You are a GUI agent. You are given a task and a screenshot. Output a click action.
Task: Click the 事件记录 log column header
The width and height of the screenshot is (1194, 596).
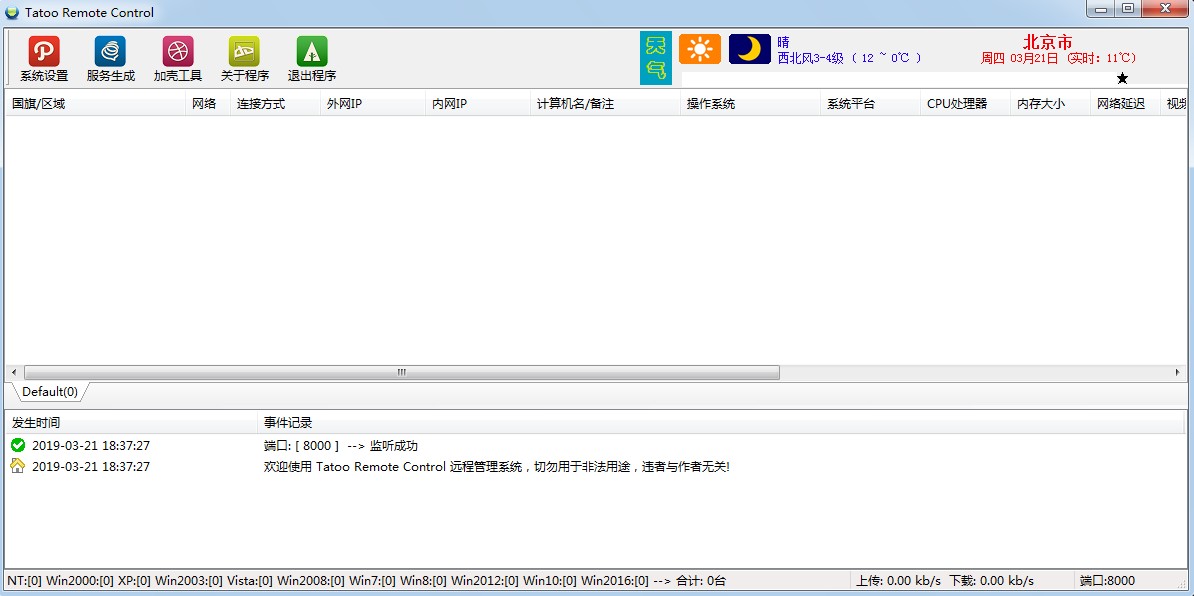[x=722, y=422]
